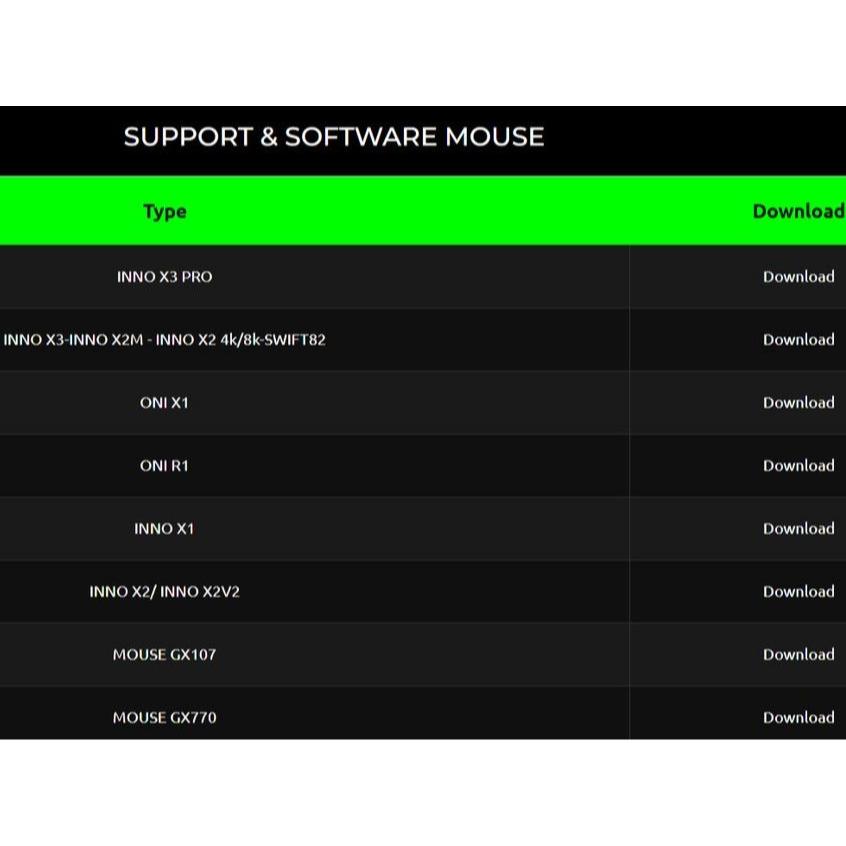Click the Download column header
Viewport: 846px width, 846px height.
pyautogui.click(x=798, y=211)
